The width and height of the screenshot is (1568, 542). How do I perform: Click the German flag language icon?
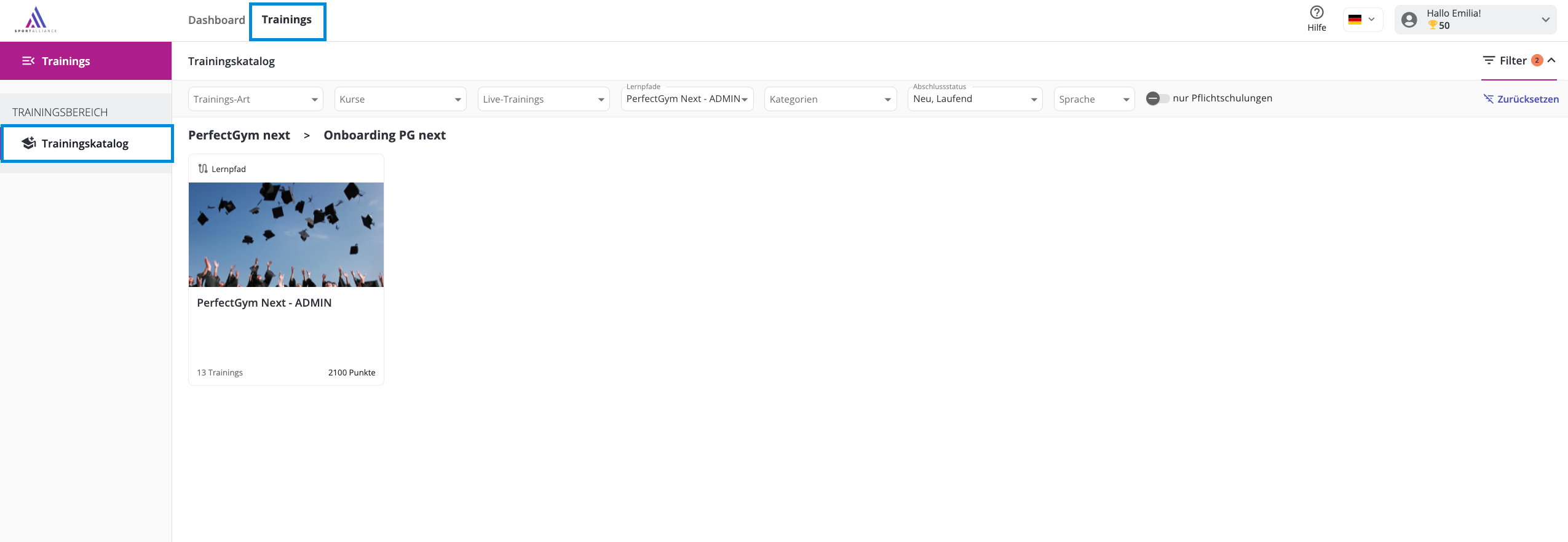[1355, 20]
